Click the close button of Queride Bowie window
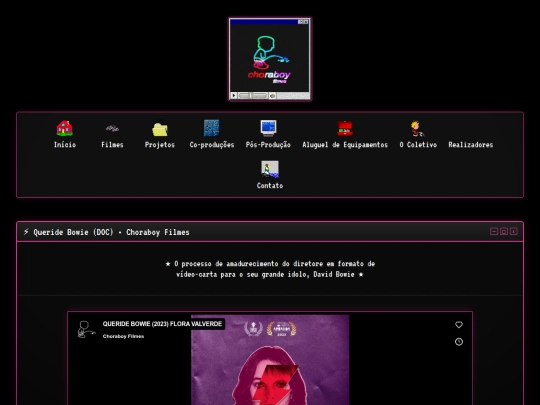The image size is (540, 405). tap(513, 231)
